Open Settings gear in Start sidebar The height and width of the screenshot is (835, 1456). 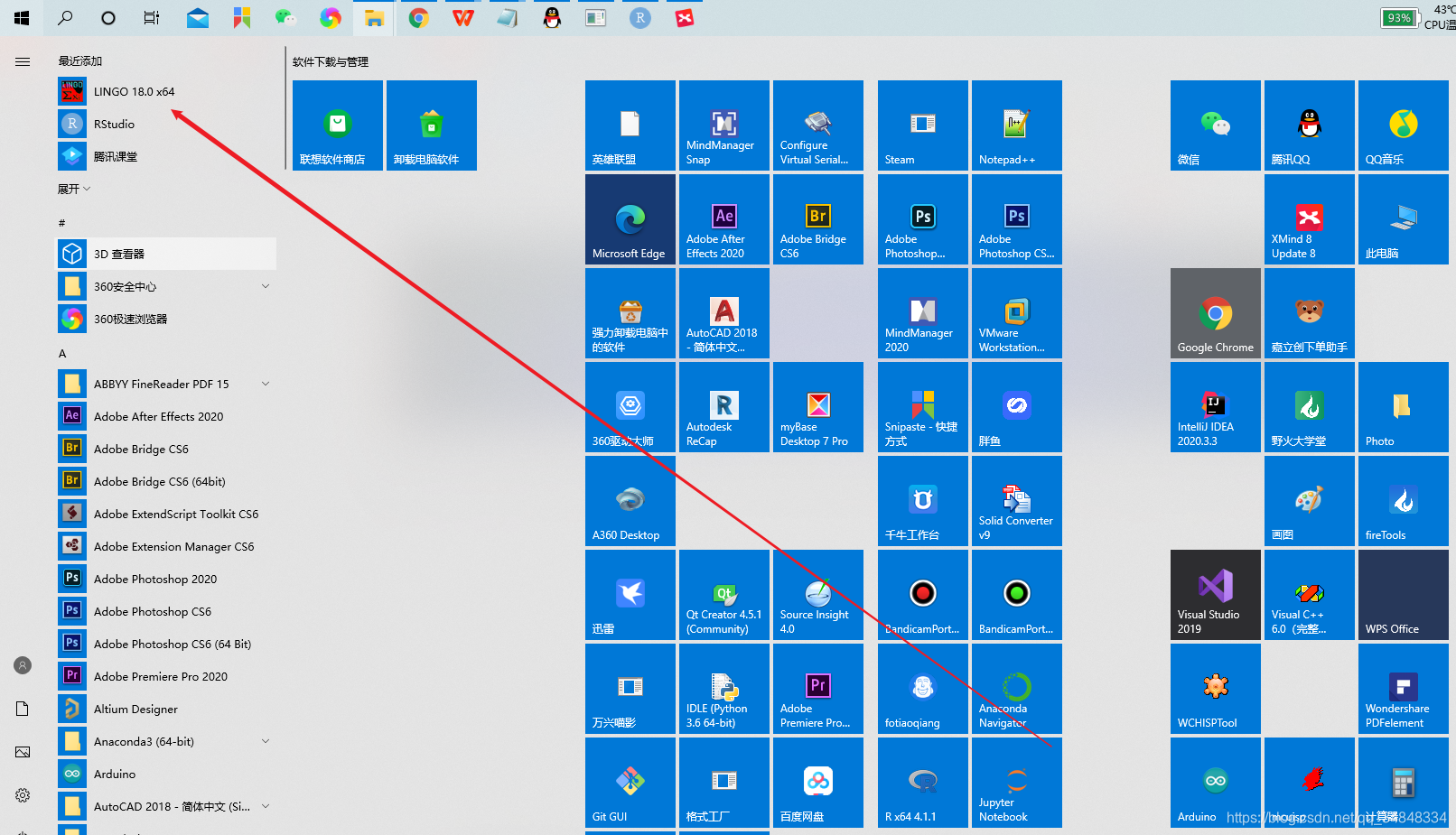click(x=23, y=795)
